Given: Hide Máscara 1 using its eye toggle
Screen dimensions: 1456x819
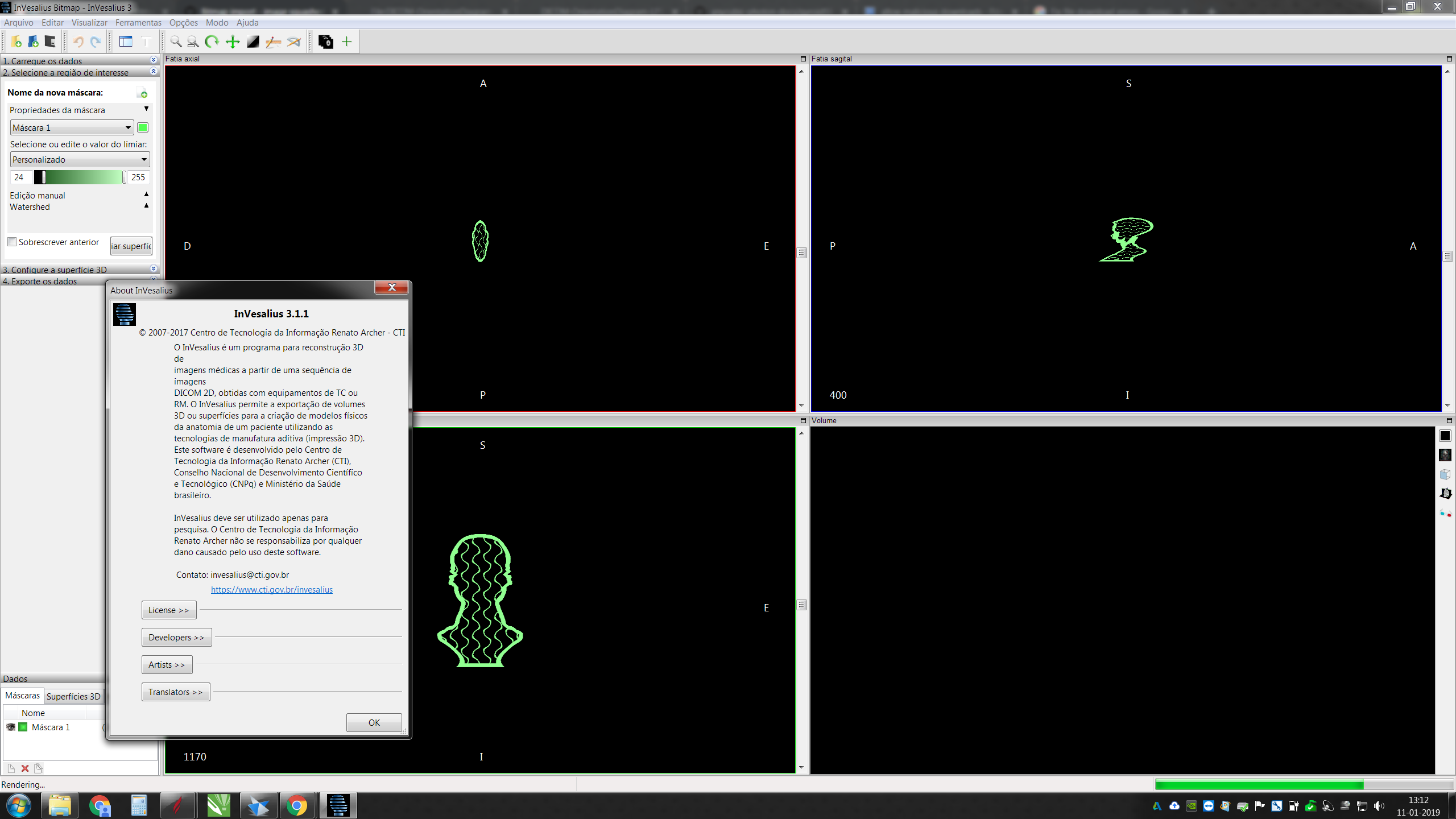Looking at the screenshot, I should tap(10, 727).
